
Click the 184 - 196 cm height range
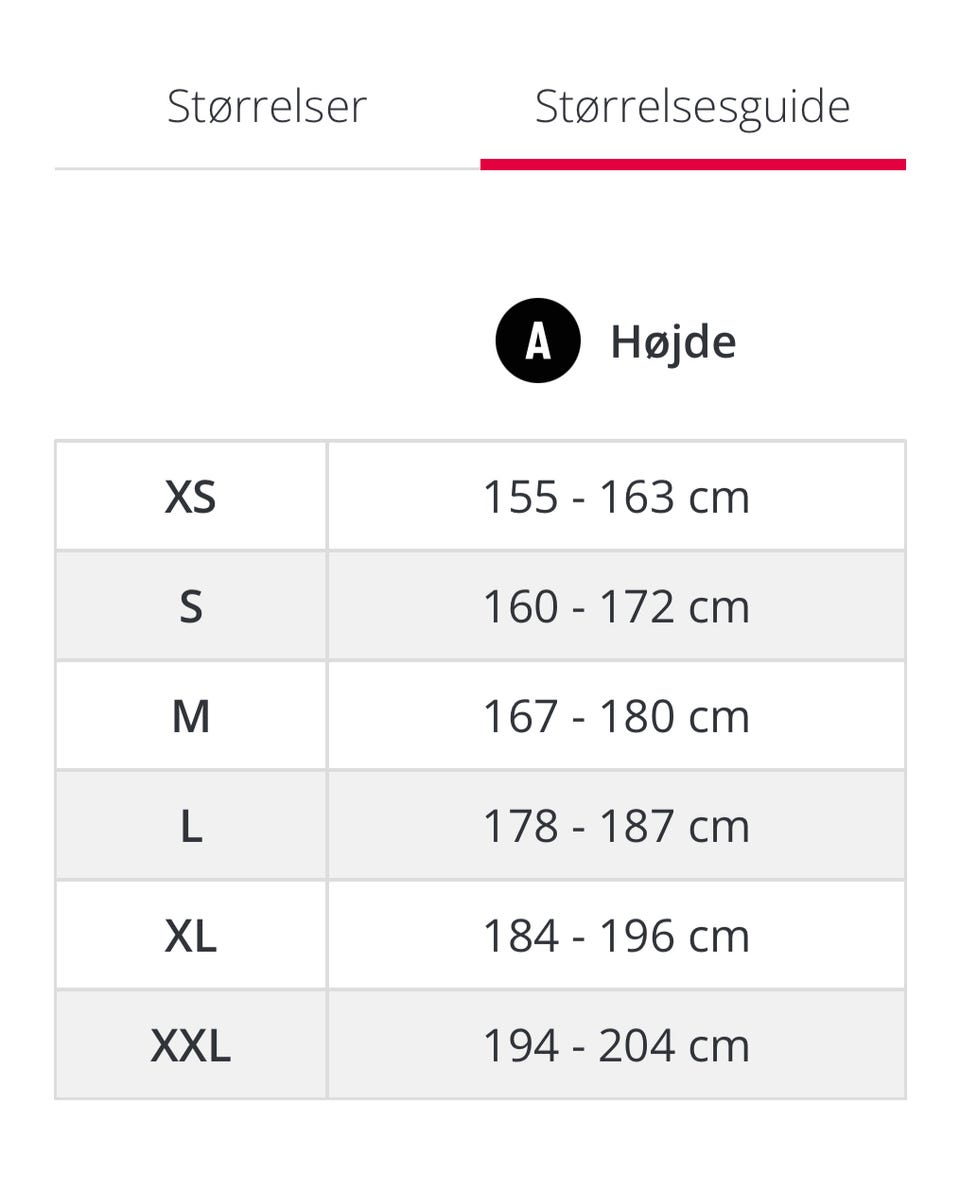point(616,937)
